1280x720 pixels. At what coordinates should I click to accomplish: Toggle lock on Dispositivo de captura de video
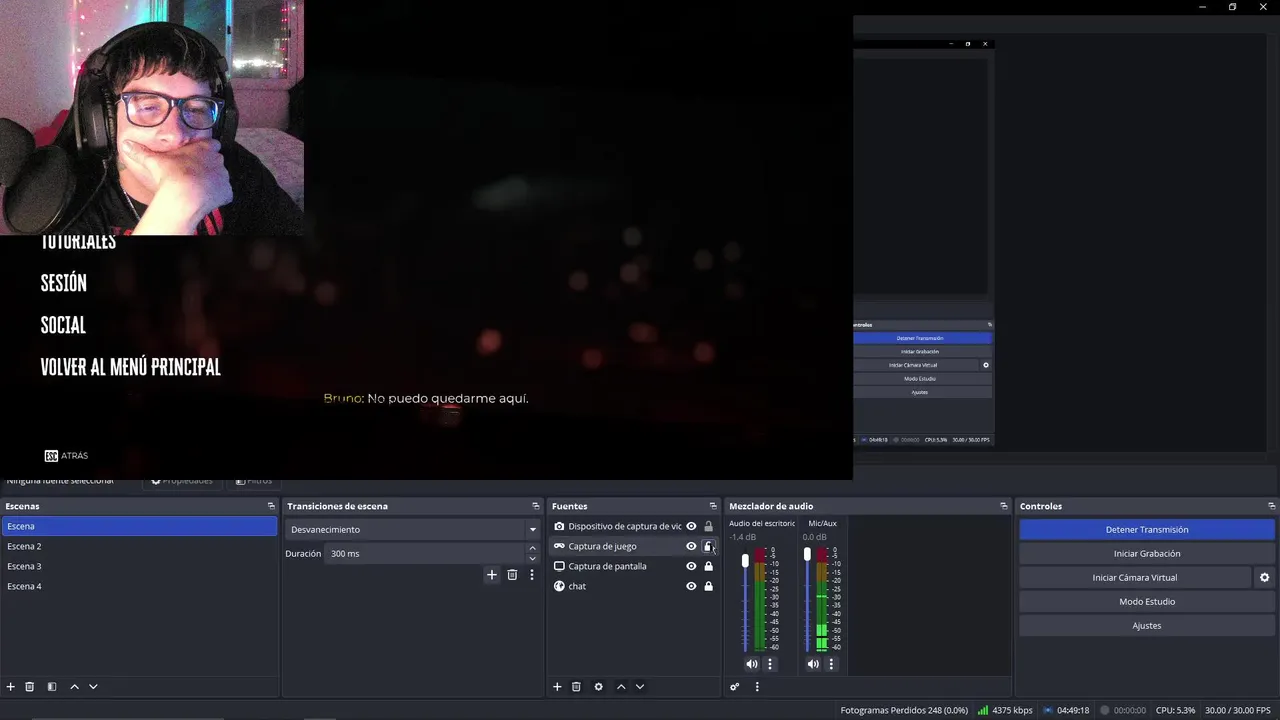point(709,526)
